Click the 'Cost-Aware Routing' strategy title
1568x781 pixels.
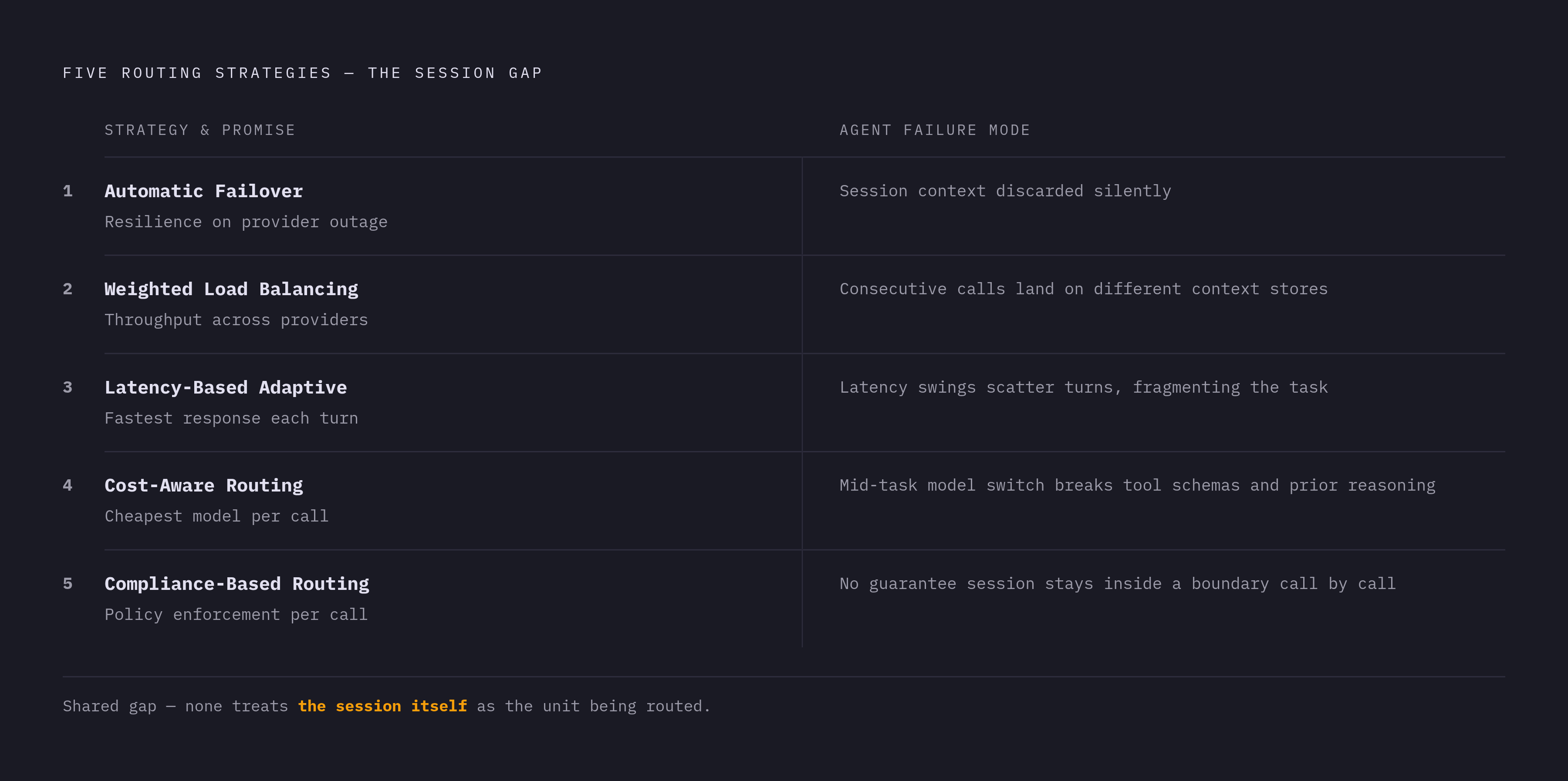pyautogui.click(x=203, y=485)
